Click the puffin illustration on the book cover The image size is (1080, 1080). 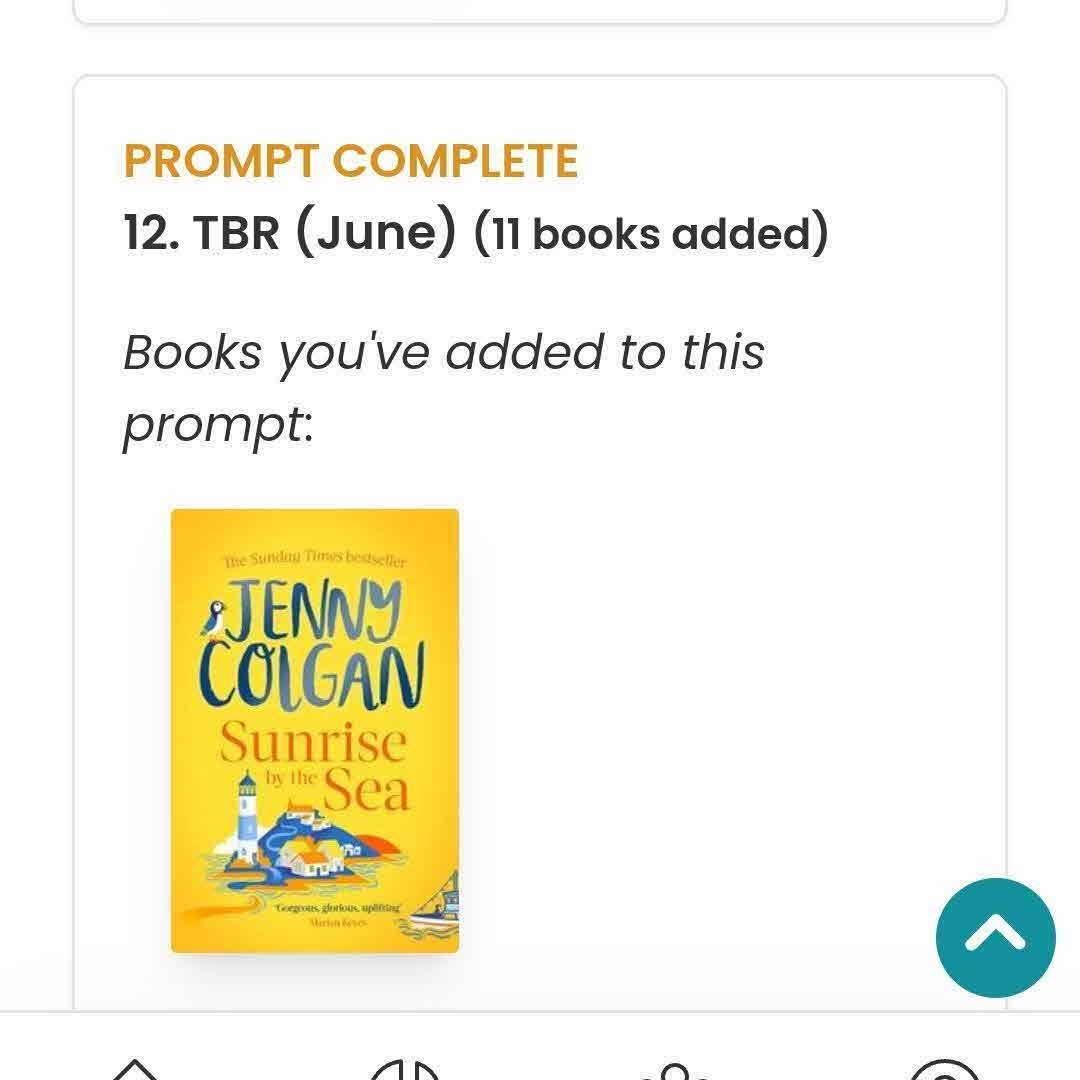(213, 618)
